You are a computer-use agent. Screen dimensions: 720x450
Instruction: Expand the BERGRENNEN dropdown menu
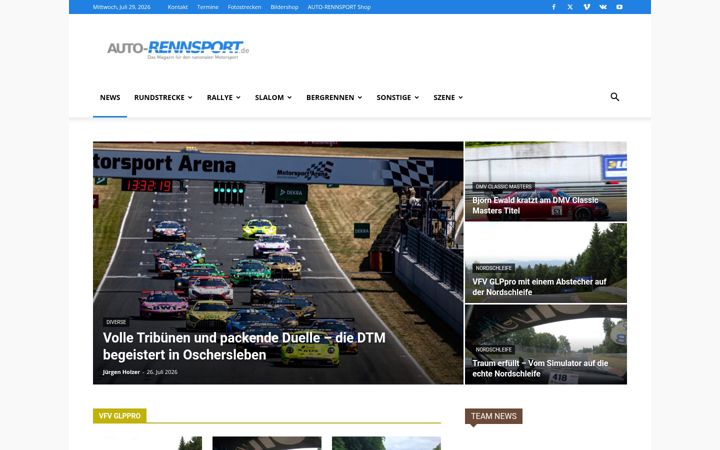click(334, 97)
